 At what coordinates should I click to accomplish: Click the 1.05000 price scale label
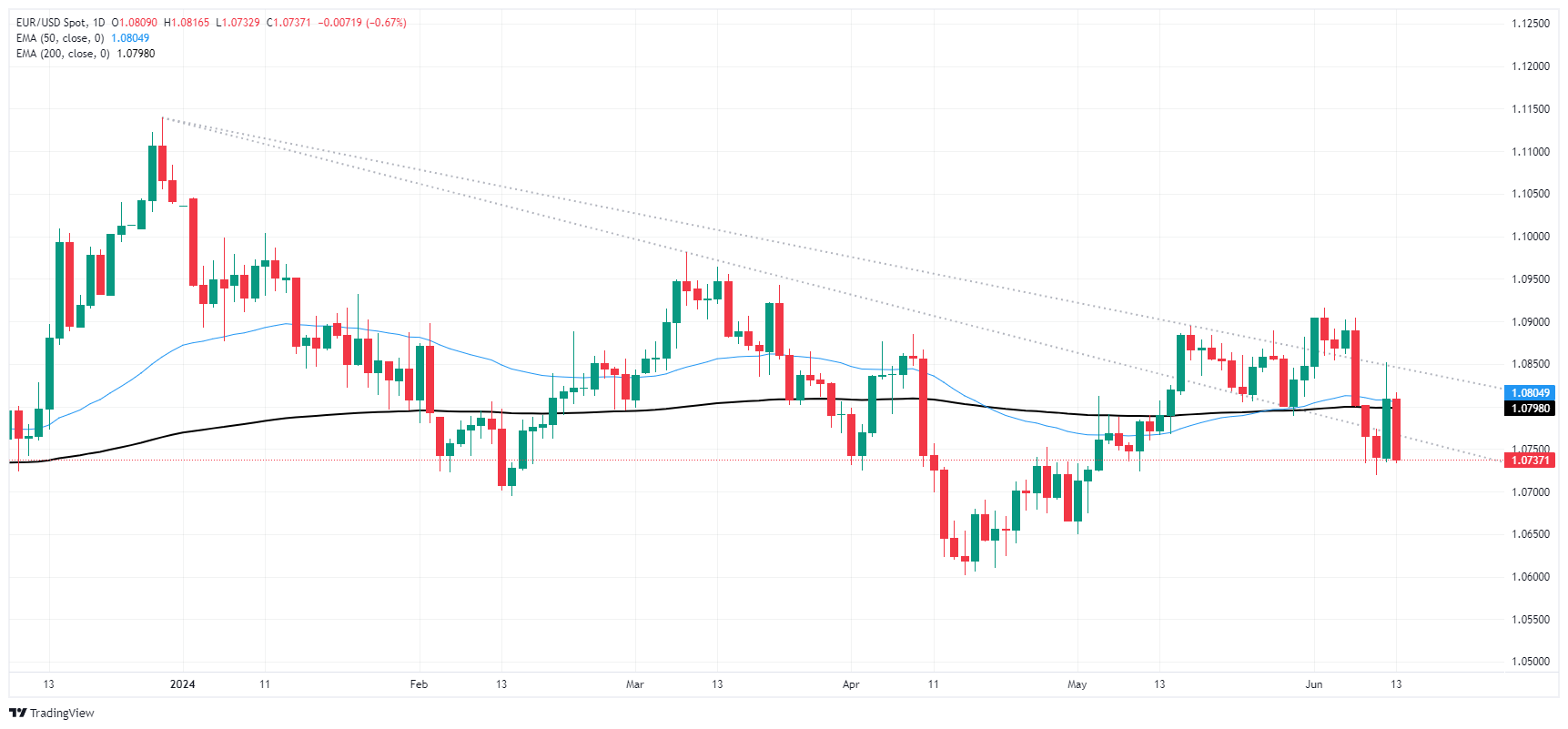(x=1530, y=662)
